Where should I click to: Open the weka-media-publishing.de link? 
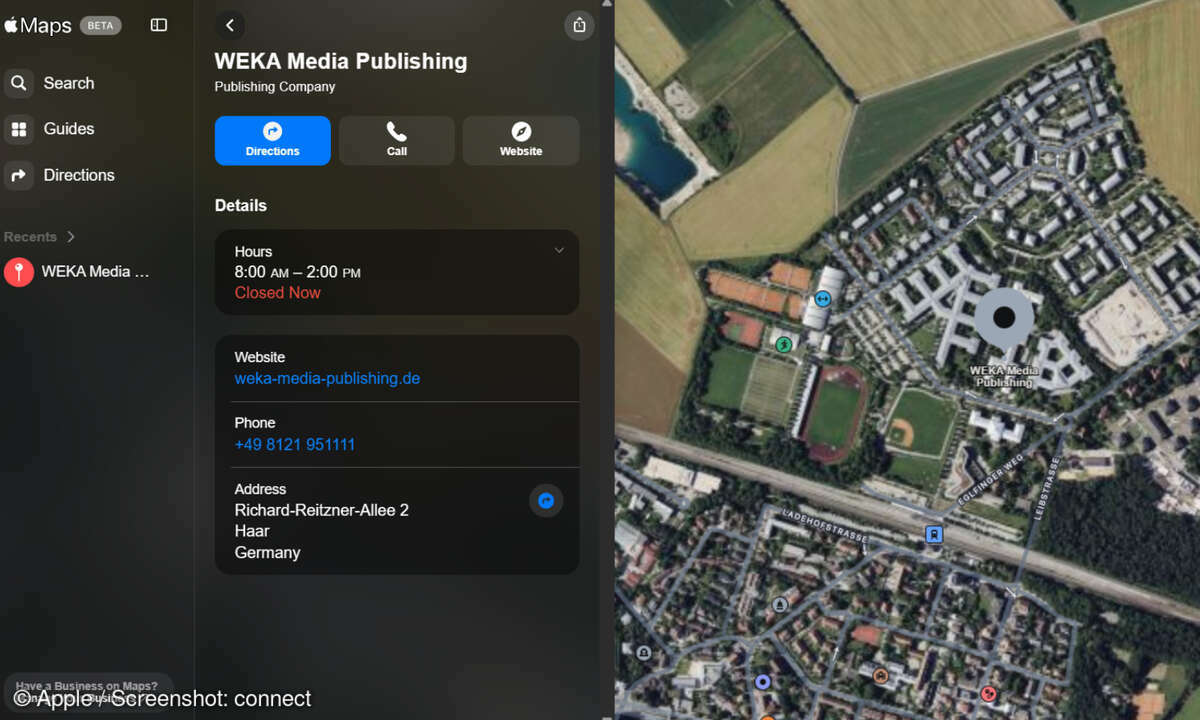click(x=327, y=379)
